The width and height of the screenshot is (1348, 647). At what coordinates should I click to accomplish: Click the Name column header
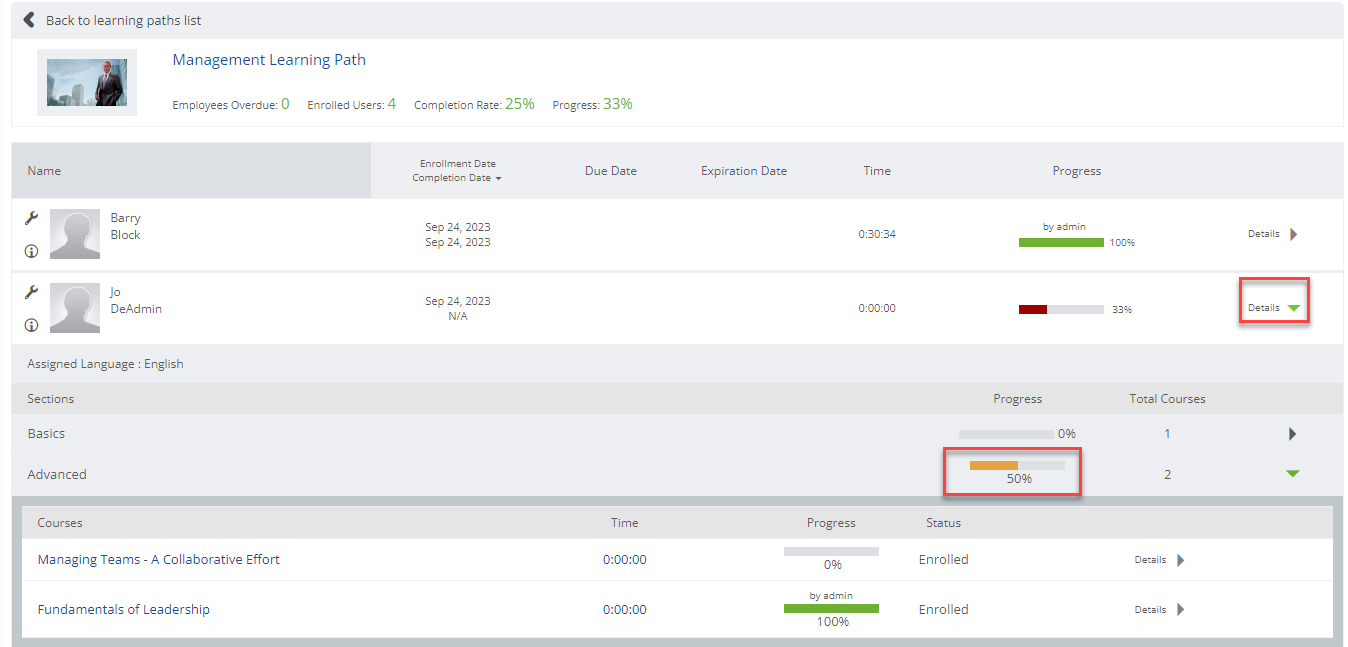[x=44, y=170]
